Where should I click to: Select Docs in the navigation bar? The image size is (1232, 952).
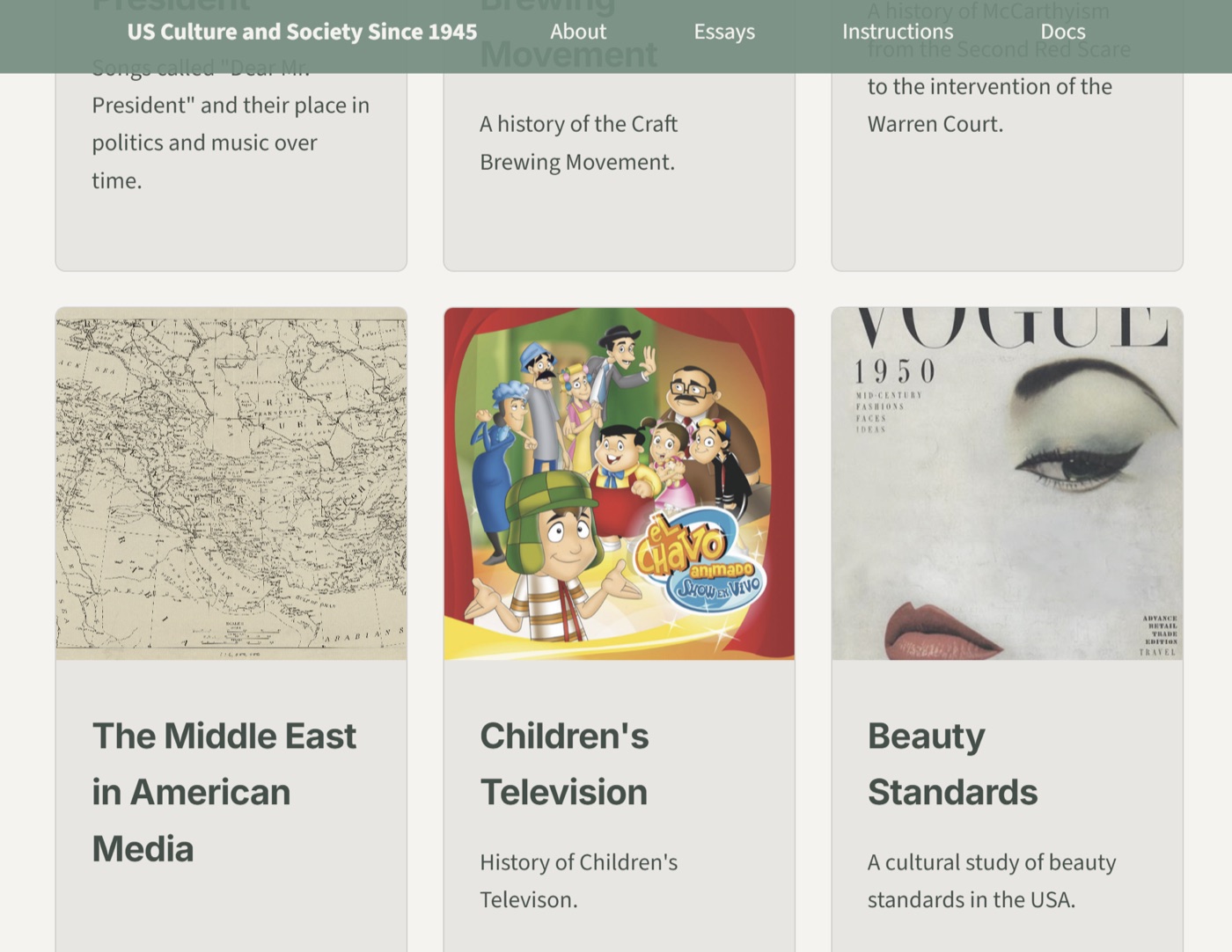point(1063,32)
